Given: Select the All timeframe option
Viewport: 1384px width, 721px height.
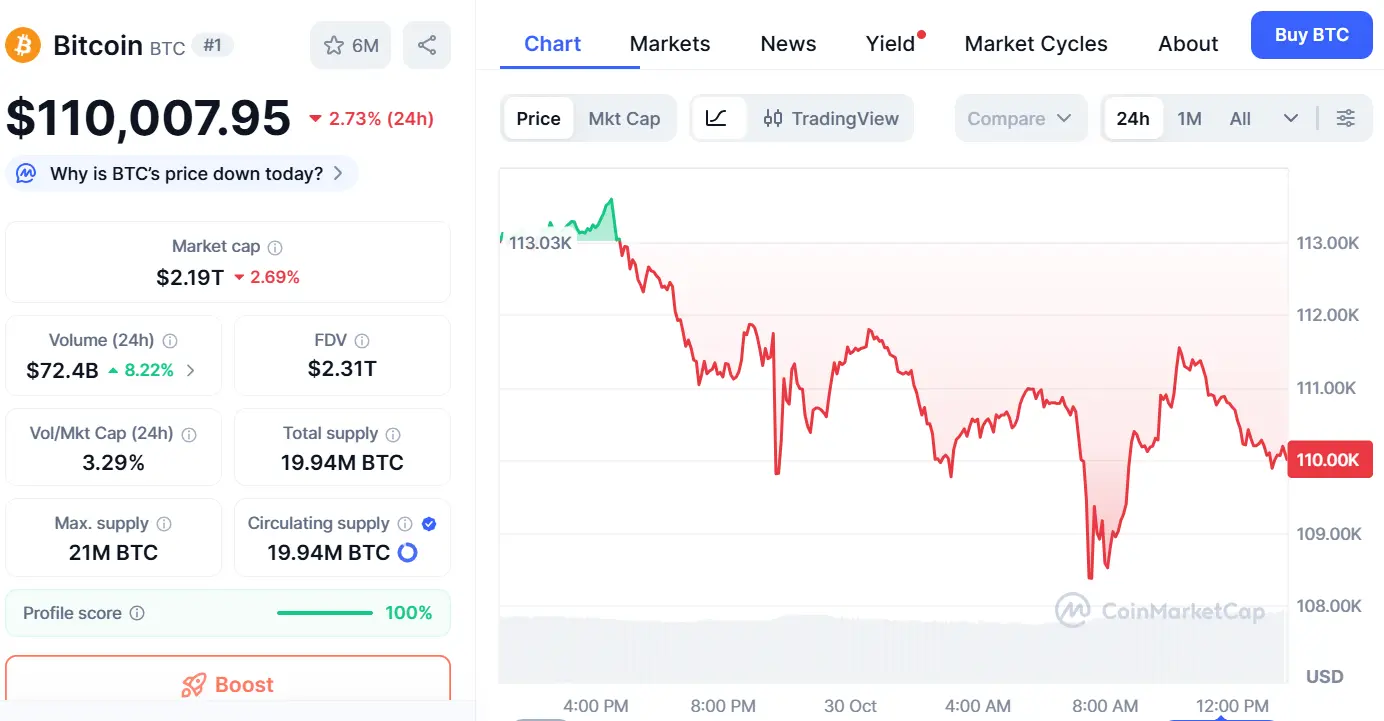Looking at the screenshot, I should coord(1240,118).
